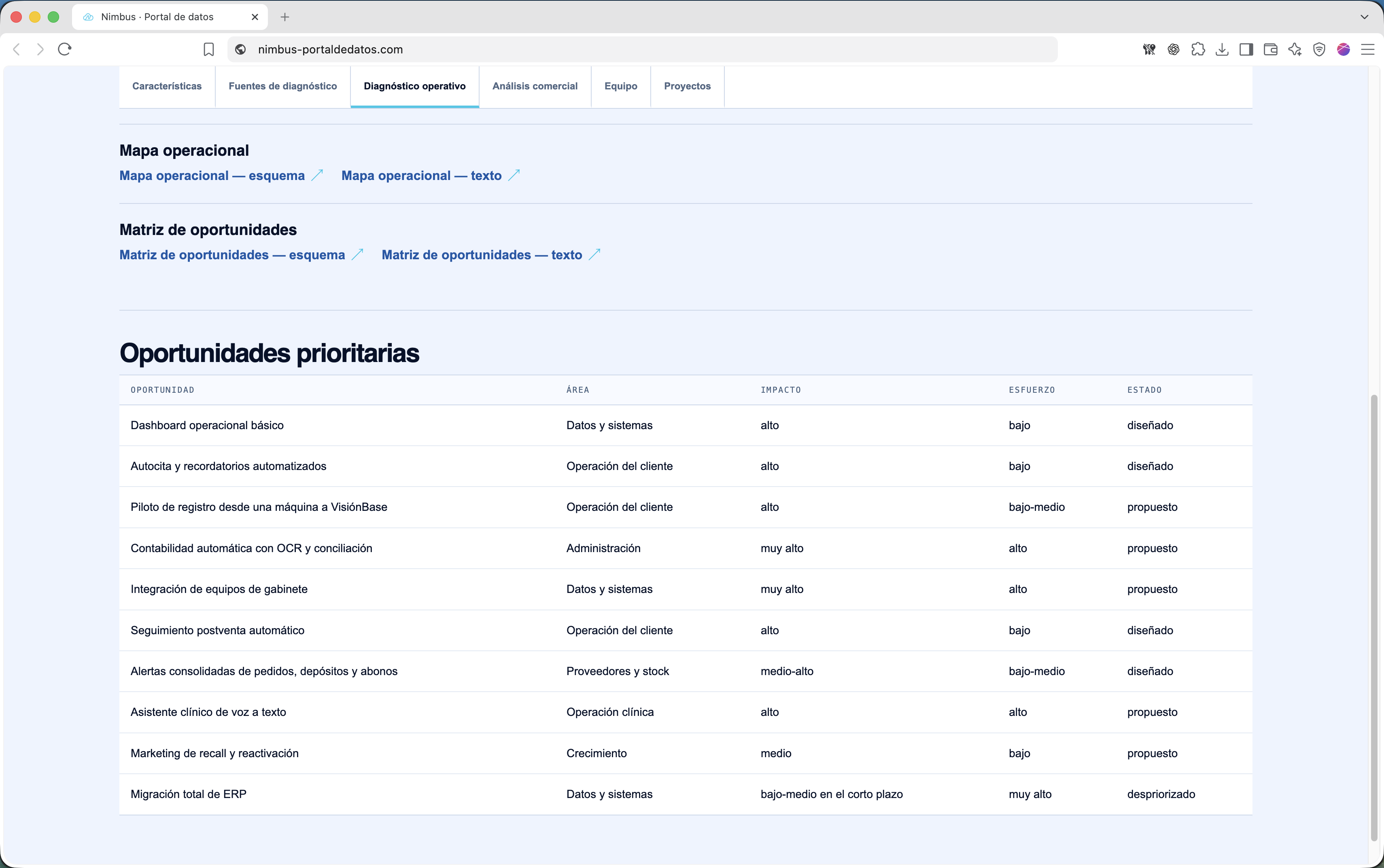Toggle the browser sidebar panel icon
This screenshot has width=1384, height=868.
[1246, 49]
